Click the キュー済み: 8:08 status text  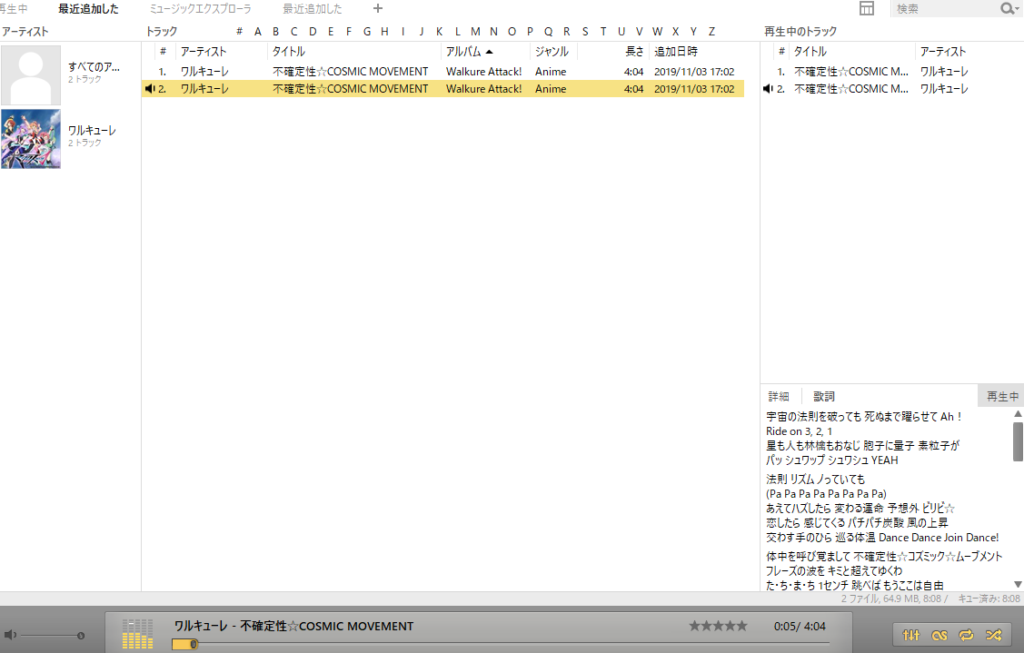989,598
